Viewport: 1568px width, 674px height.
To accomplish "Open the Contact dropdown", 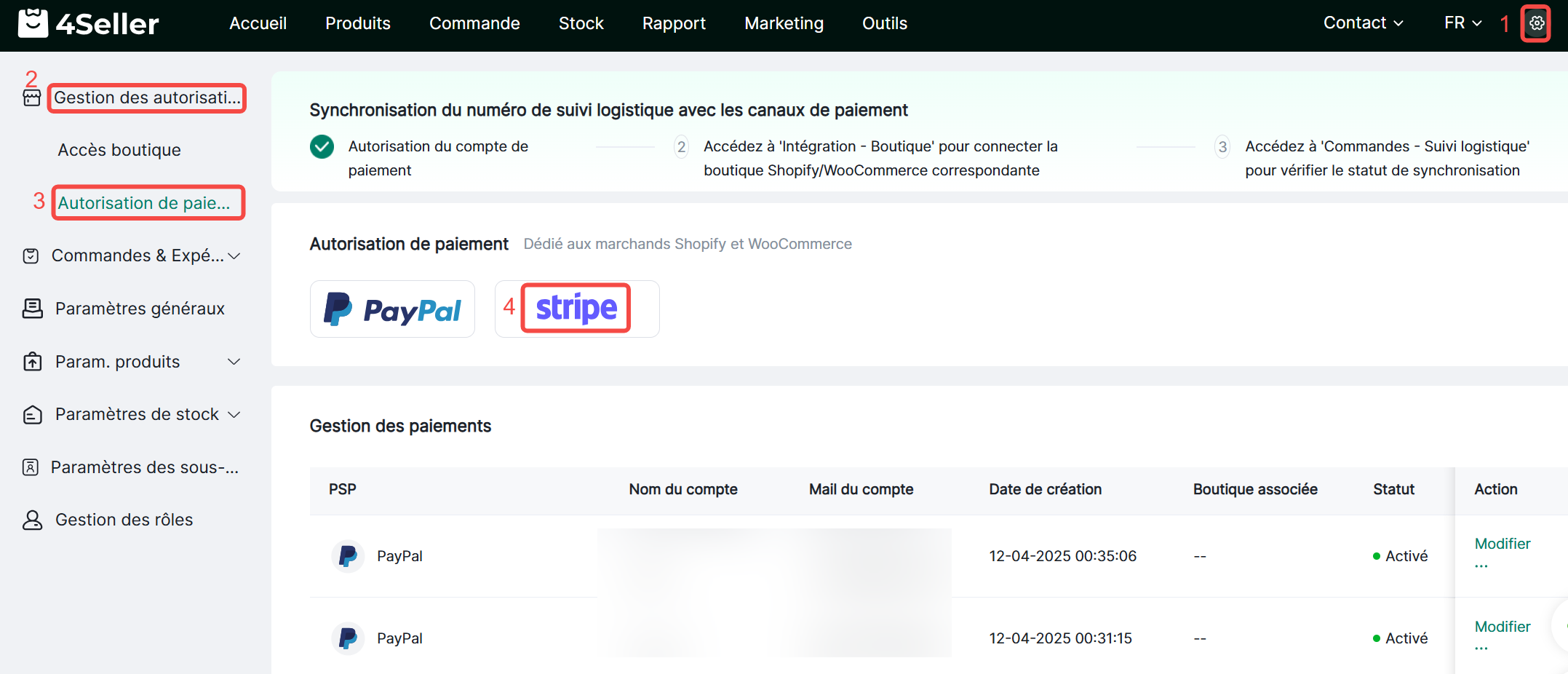I will pos(1363,23).
